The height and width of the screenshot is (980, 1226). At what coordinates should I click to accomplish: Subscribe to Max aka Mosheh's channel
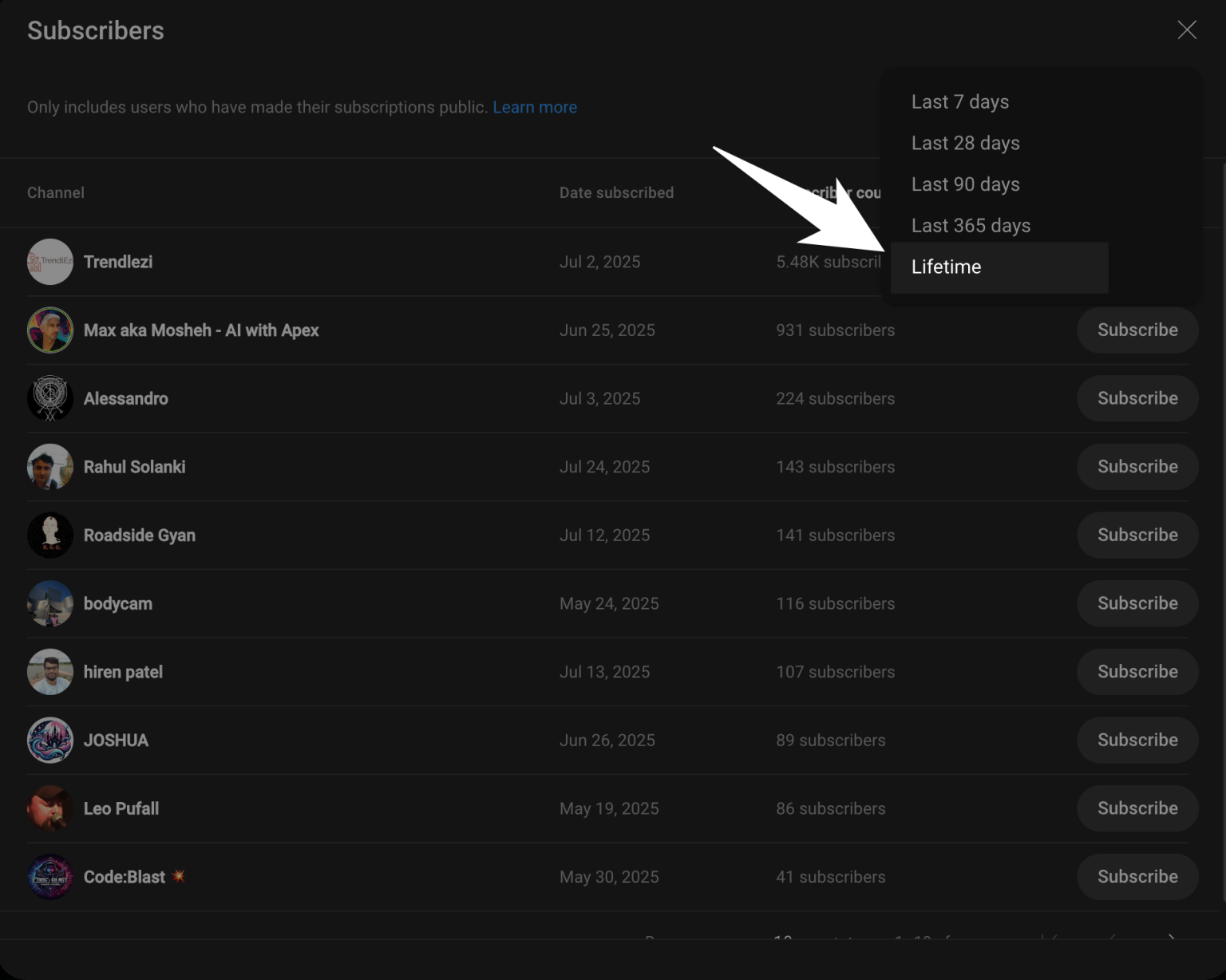[x=1137, y=330]
